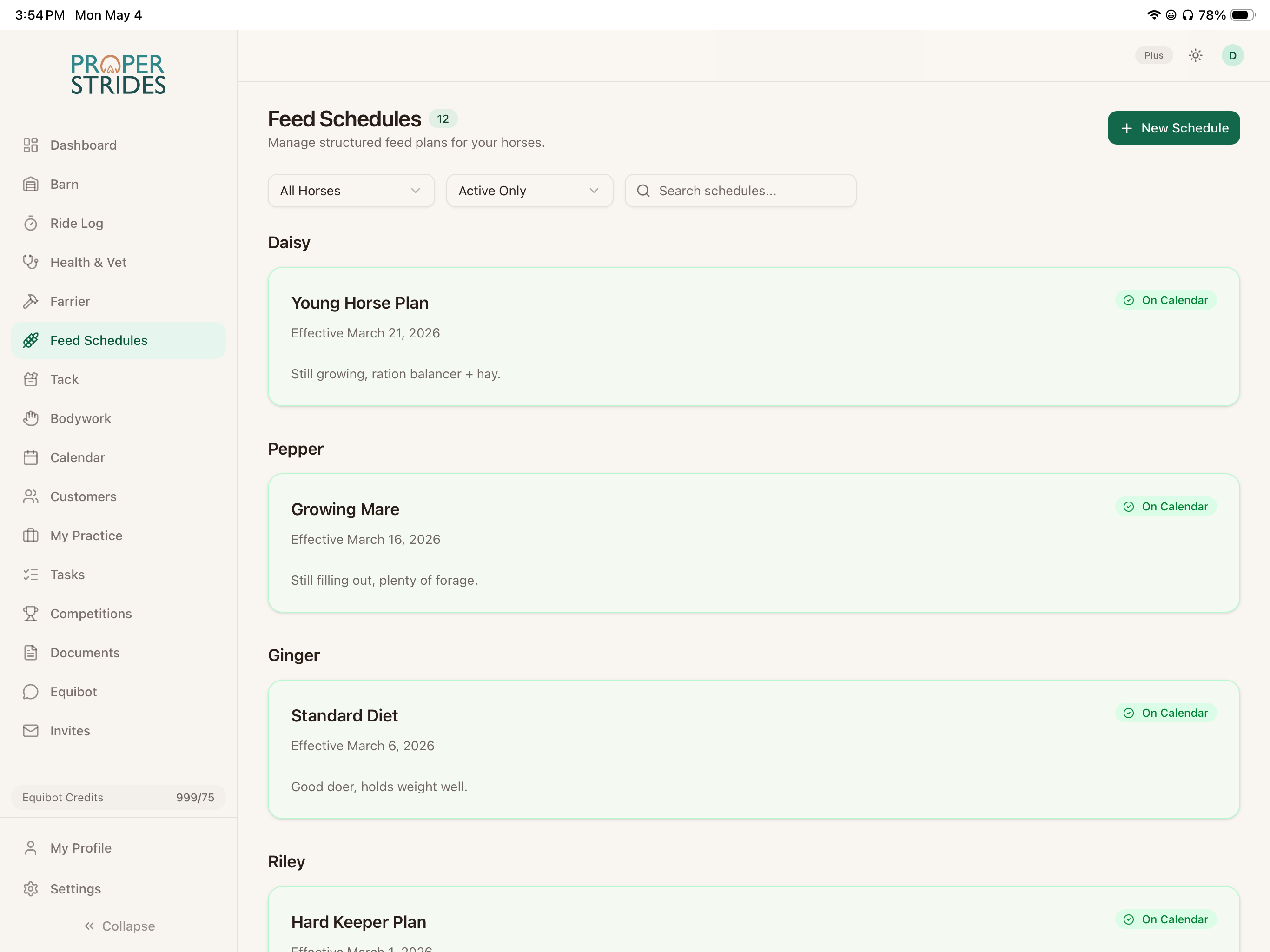Click the Pepper horse heading

click(296, 449)
